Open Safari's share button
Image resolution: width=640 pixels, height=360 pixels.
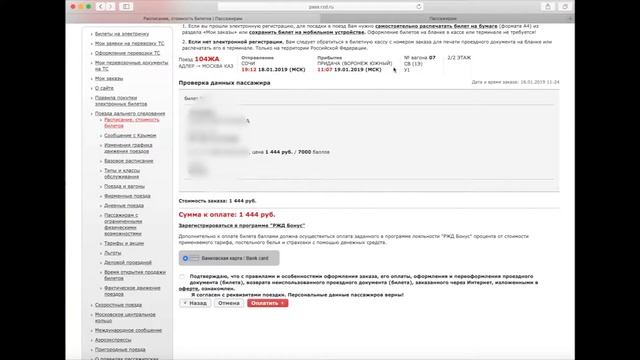click(x=548, y=7)
